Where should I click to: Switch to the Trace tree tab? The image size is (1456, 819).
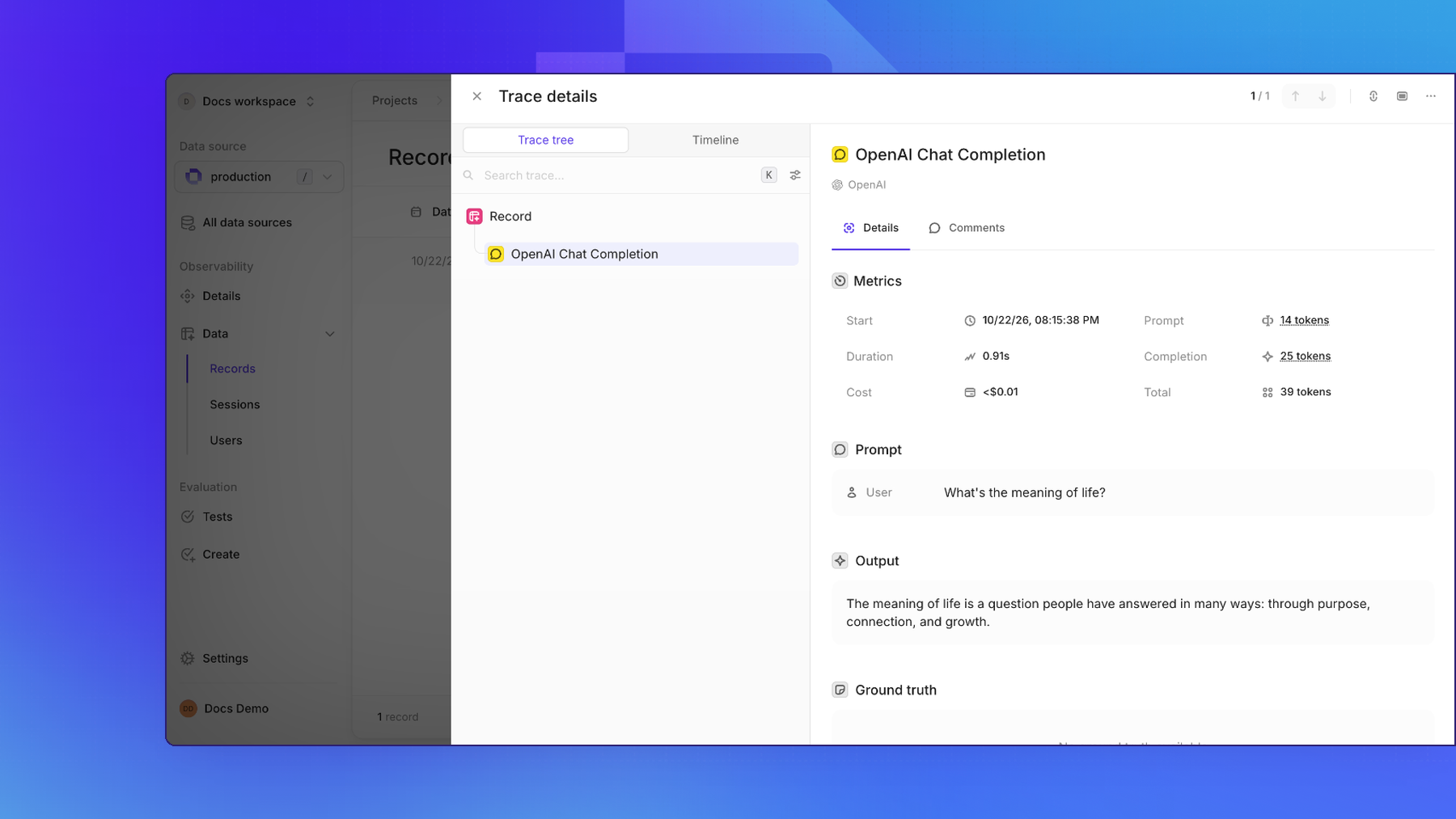545,140
